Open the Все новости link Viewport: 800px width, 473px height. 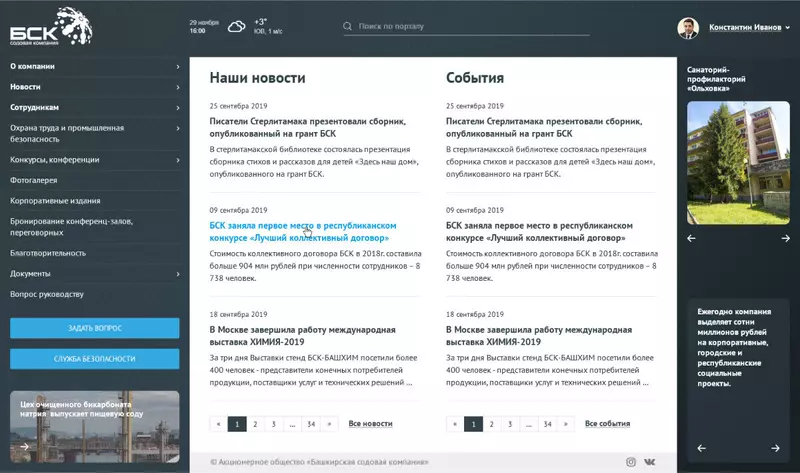point(370,424)
